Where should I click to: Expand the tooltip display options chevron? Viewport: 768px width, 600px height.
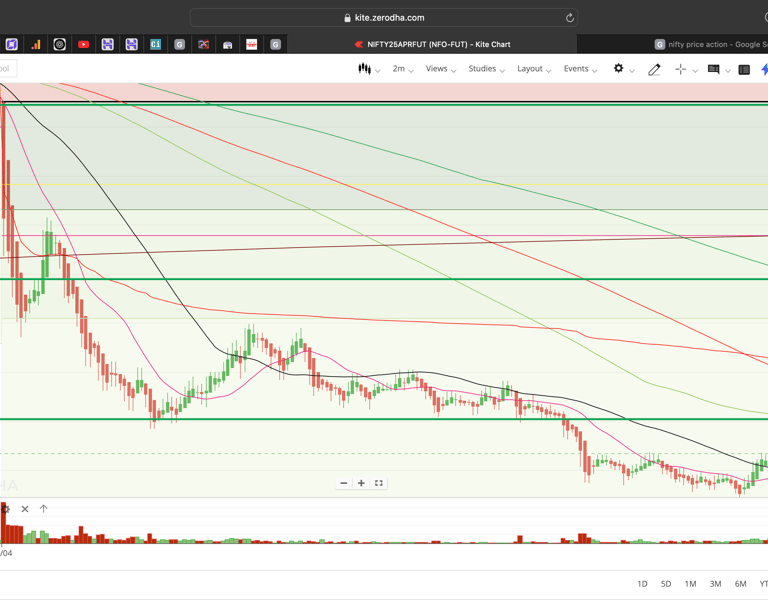(x=728, y=71)
